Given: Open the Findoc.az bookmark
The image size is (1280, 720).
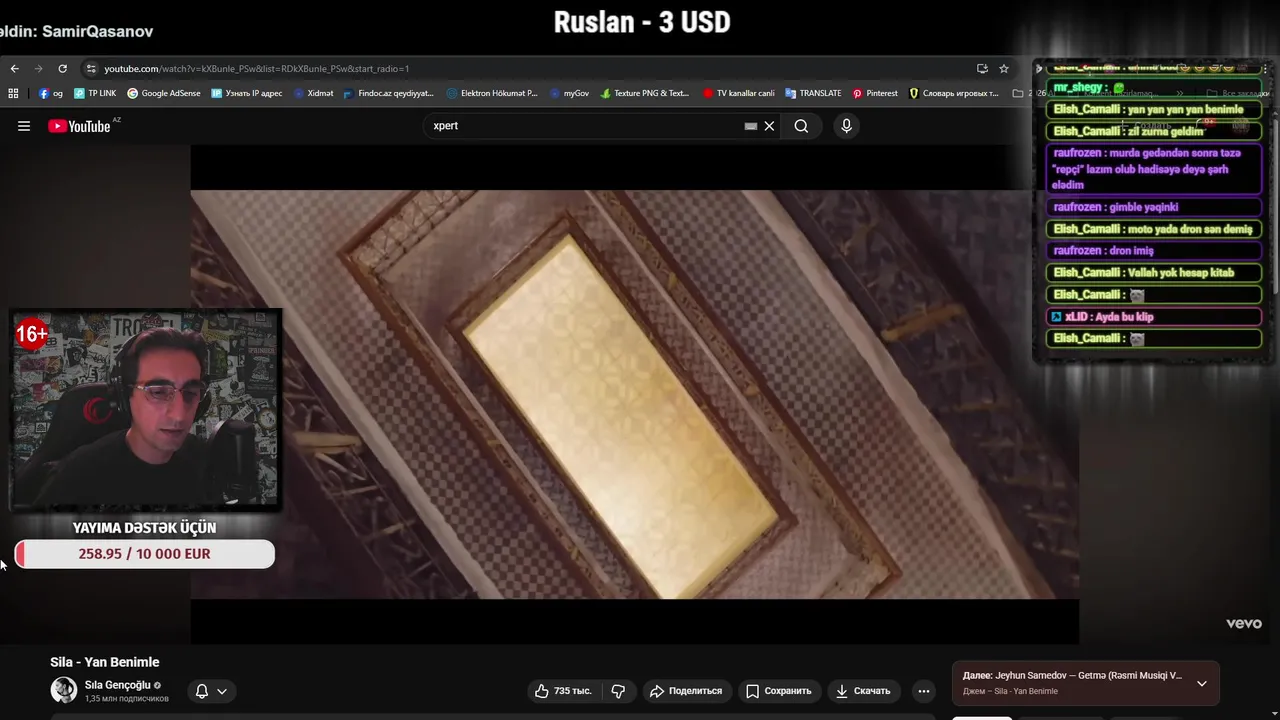Looking at the screenshot, I should (389, 93).
